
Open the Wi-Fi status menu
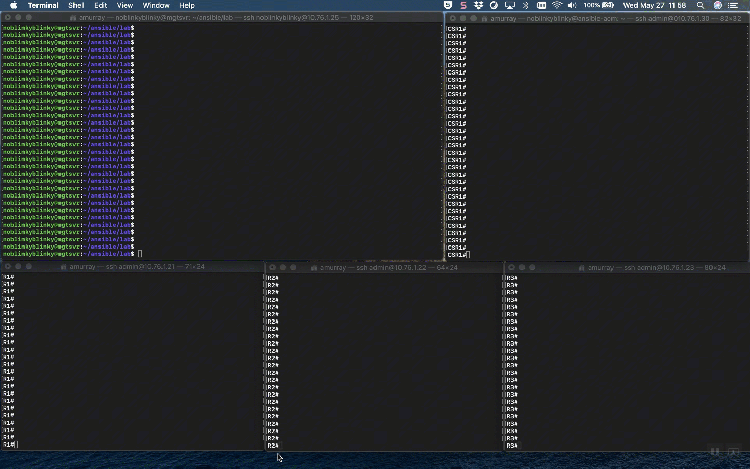pos(556,5)
